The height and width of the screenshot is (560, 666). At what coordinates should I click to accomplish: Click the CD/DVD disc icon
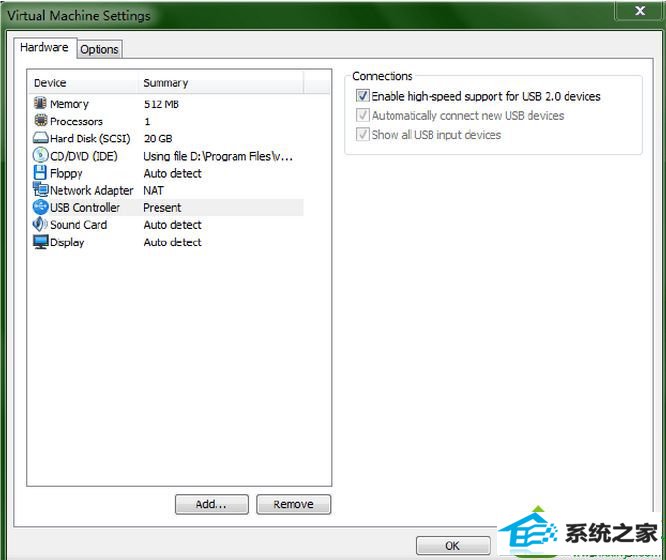tap(40, 155)
